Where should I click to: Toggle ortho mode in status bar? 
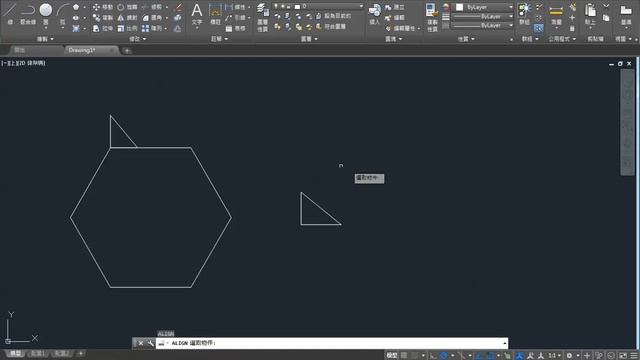433,356
